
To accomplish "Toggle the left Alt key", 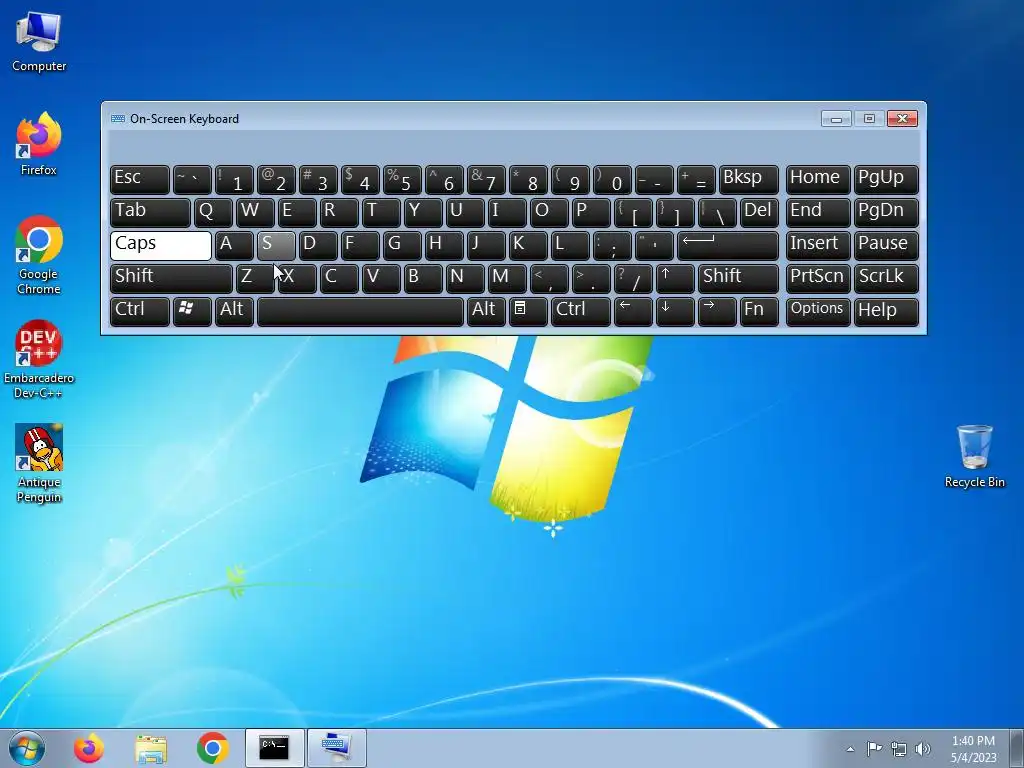I will [x=234, y=312].
